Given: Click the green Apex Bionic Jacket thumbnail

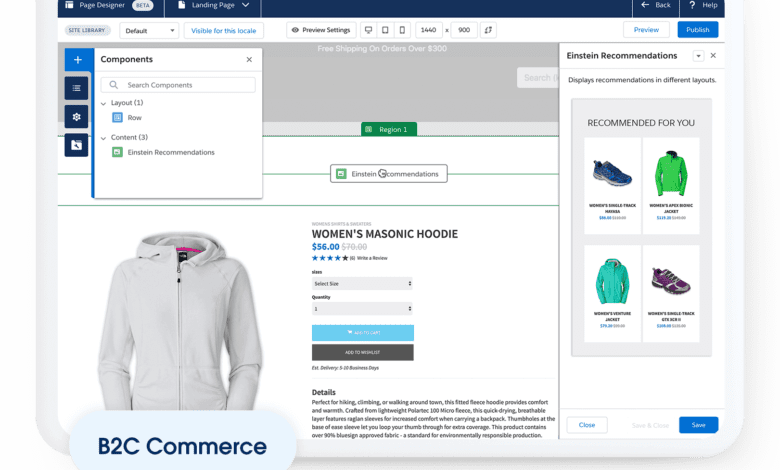Looking at the screenshot, I should (671, 173).
